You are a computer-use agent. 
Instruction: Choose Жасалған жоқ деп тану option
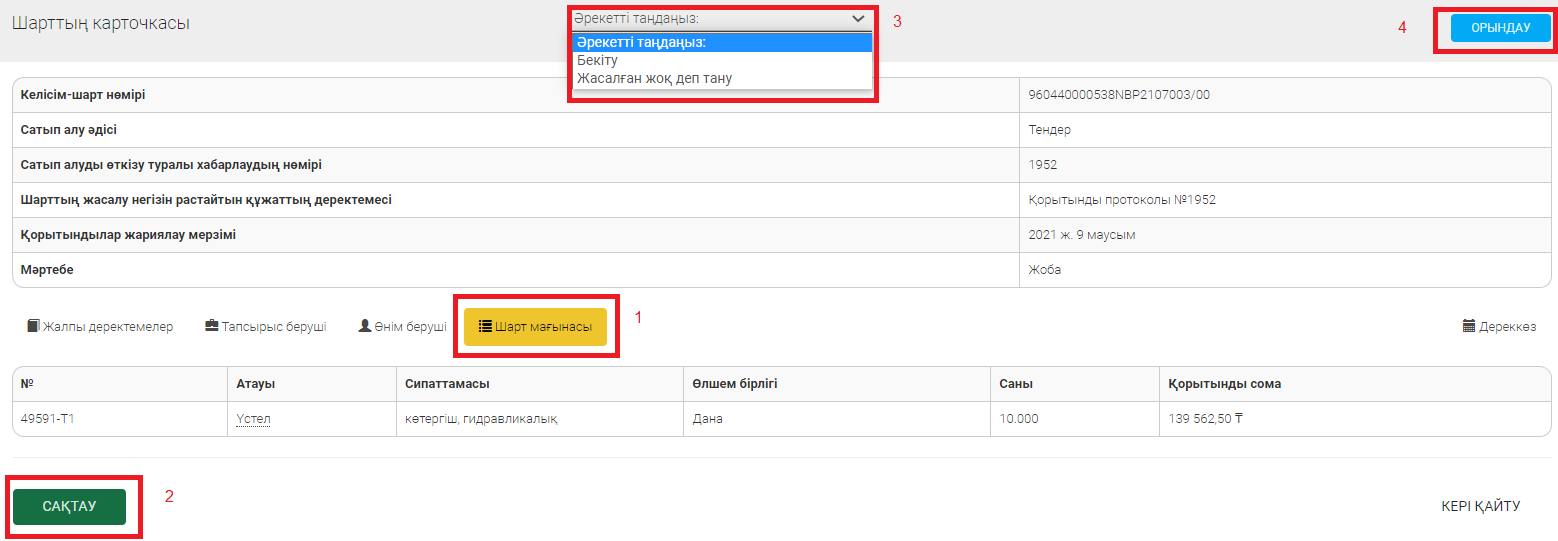click(x=654, y=78)
